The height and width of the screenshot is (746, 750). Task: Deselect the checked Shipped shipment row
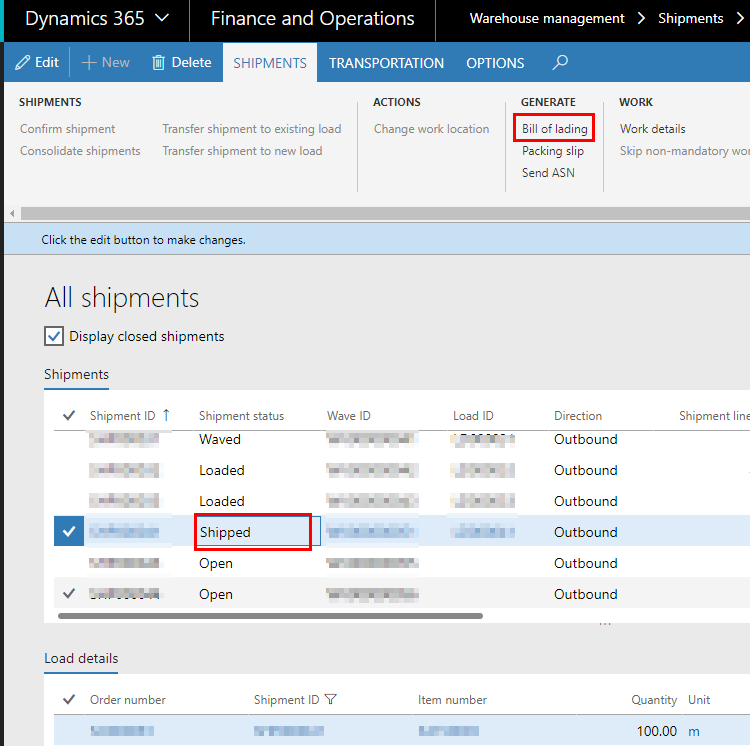(69, 532)
